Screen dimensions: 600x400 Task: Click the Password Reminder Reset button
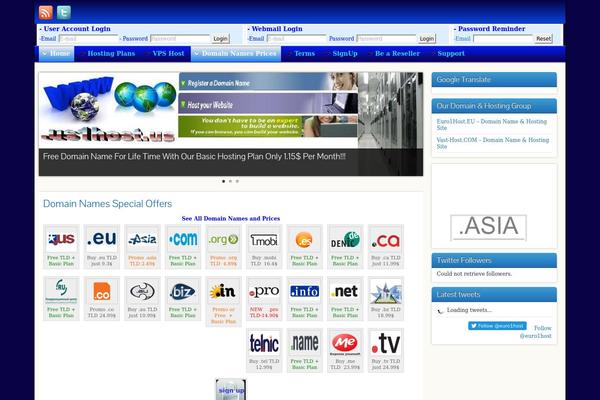[543, 39]
